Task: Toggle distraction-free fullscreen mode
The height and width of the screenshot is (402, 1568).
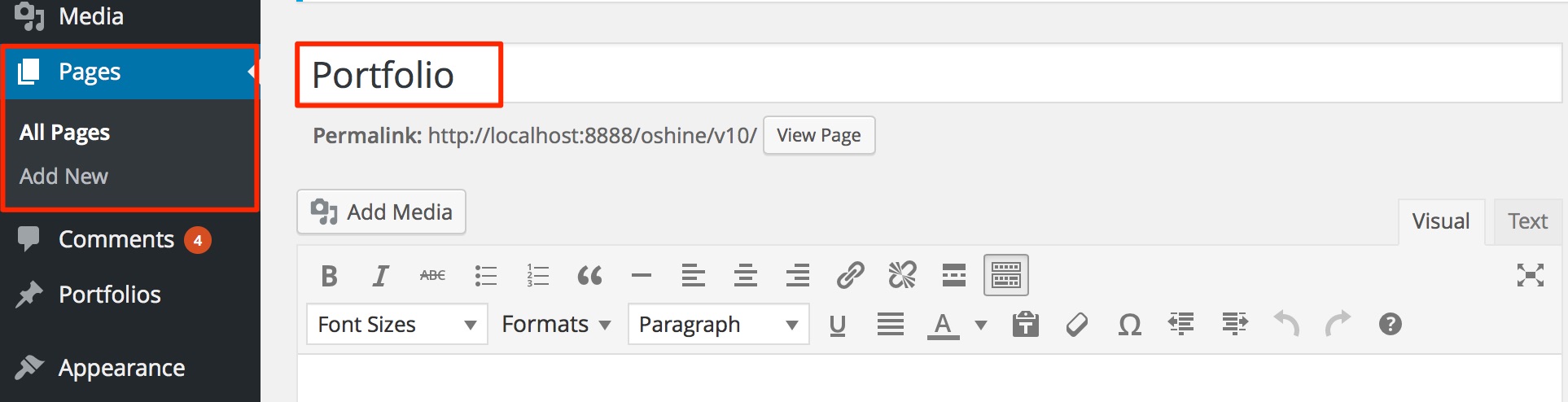Action: click(1530, 276)
